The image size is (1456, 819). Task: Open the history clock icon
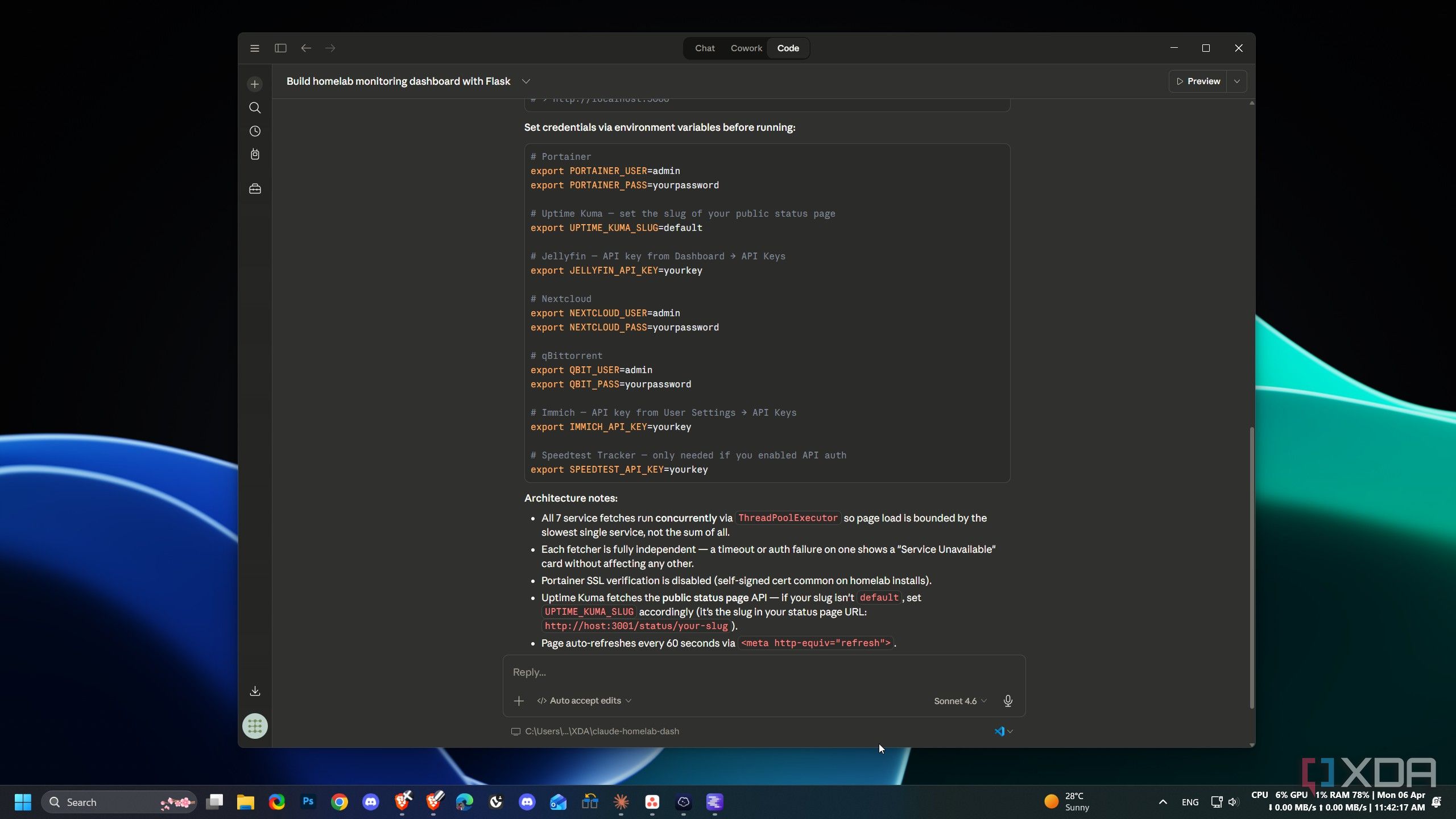[255, 131]
